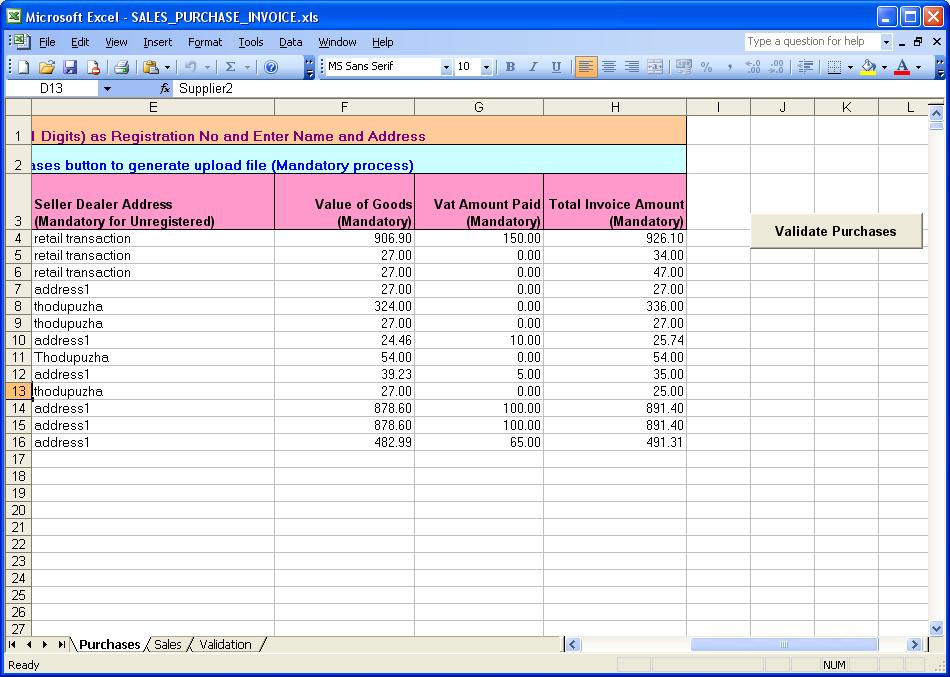The height and width of the screenshot is (677, 950).
Task: Jump to last sheet tab arrow
Action: 62,644
